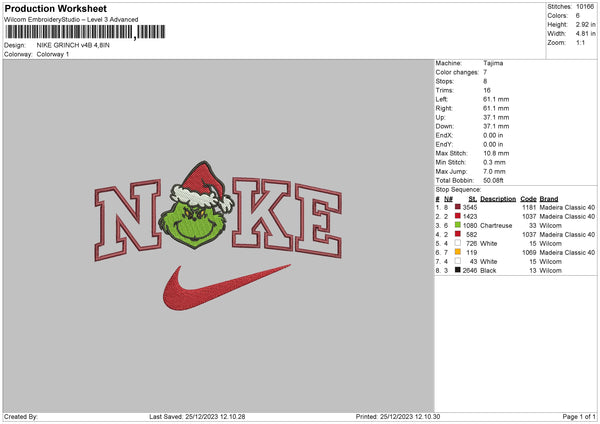Click the Stitches value 10166
Screen dimensions: 600x424
pos(585,7)
